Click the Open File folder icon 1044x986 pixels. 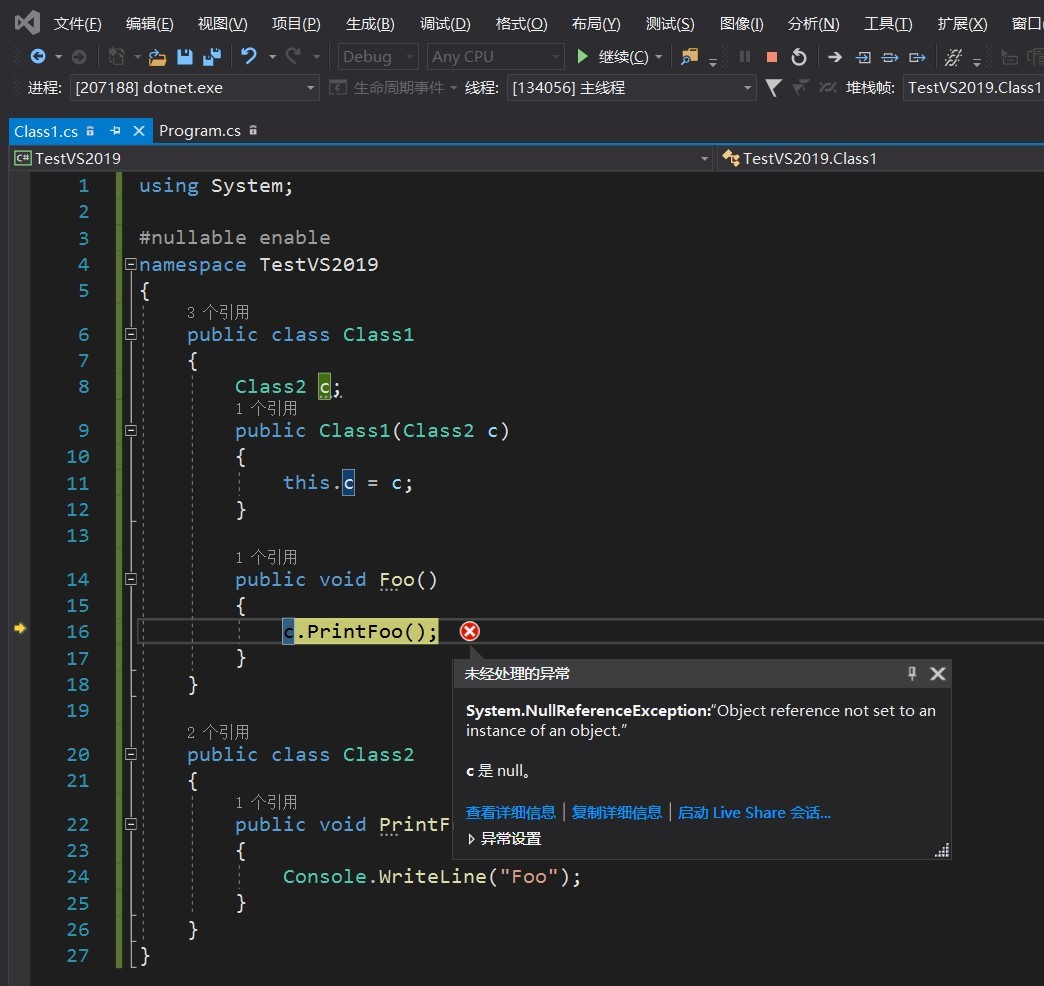pos(158,57)
